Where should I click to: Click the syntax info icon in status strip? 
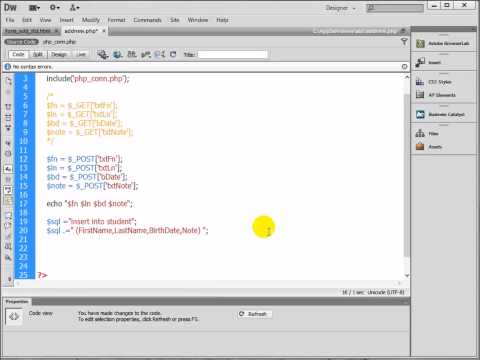point(8,67)
